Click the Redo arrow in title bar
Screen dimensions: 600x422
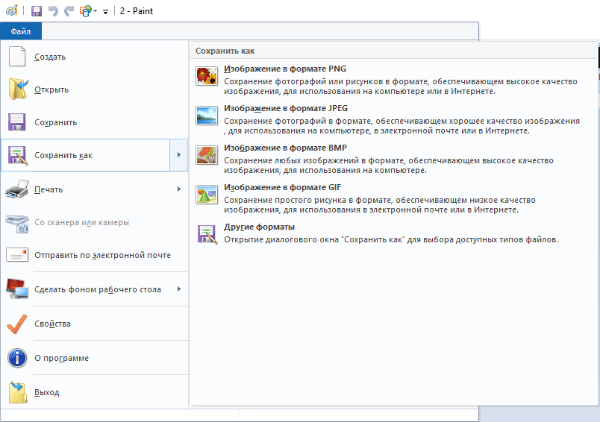[x=68, y=10]
